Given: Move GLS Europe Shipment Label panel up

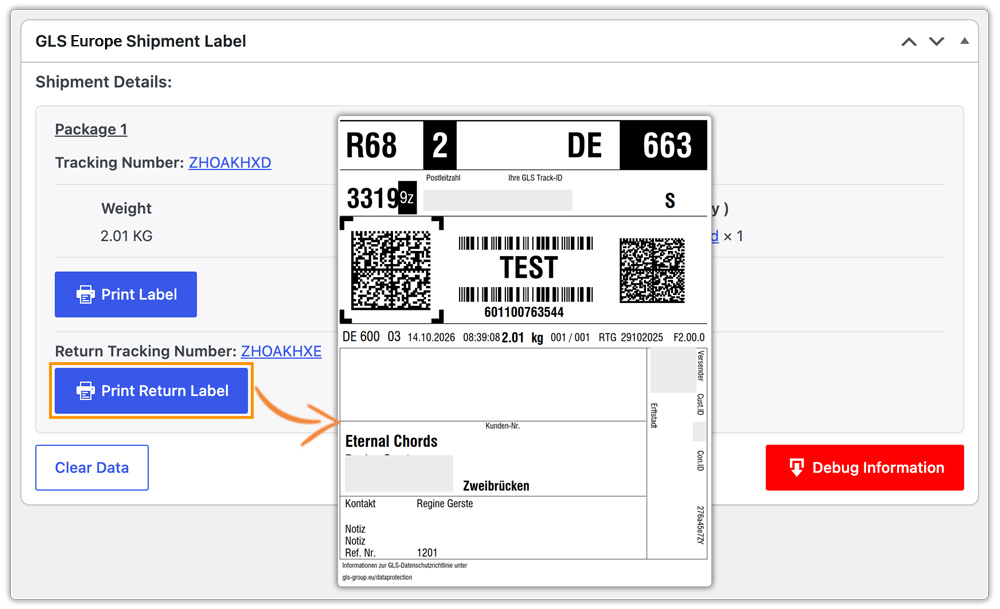Looking at the screenshot, I should (909, 42).
